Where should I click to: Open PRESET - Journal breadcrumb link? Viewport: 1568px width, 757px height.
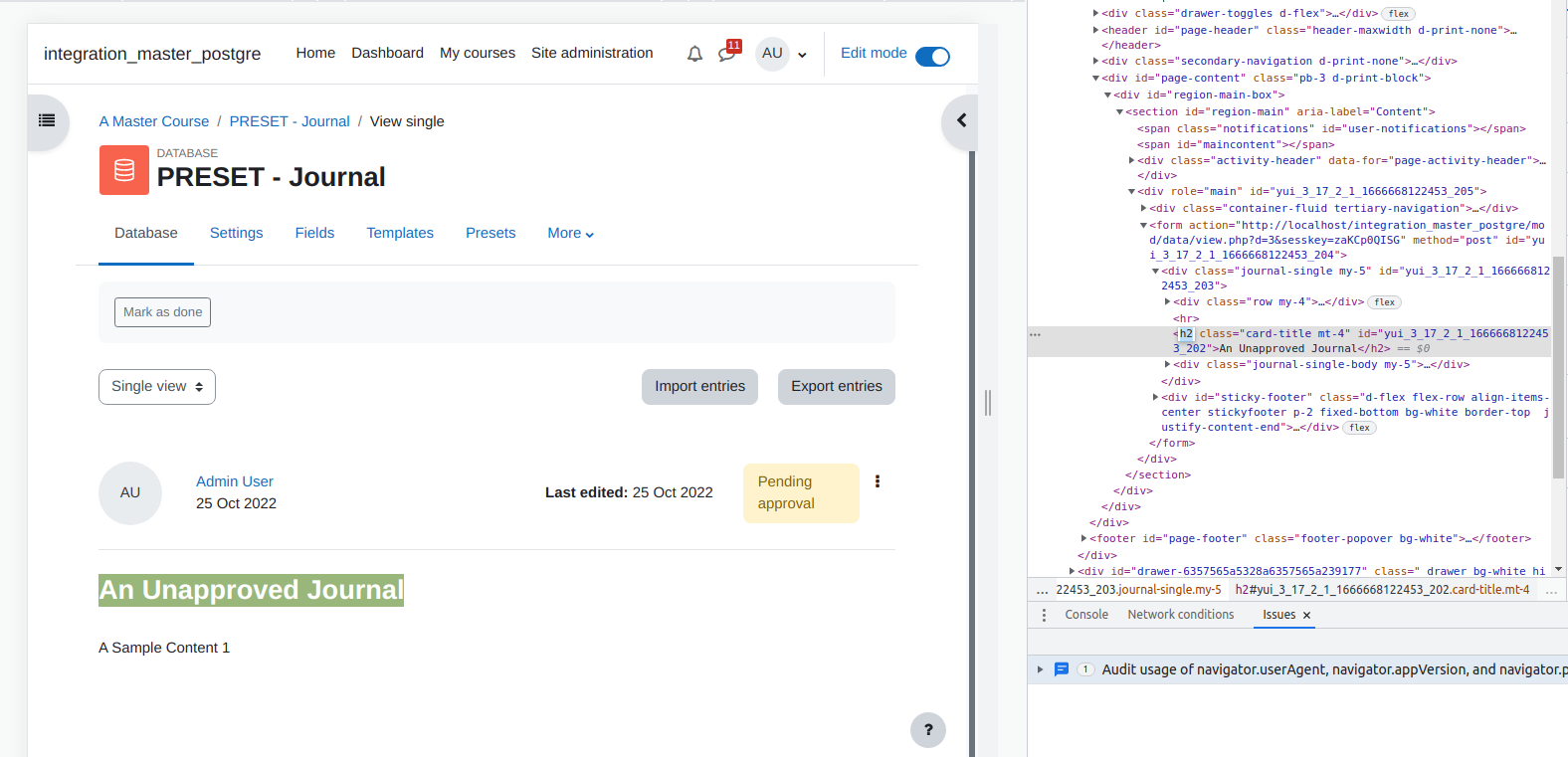(x=290, y=121)
